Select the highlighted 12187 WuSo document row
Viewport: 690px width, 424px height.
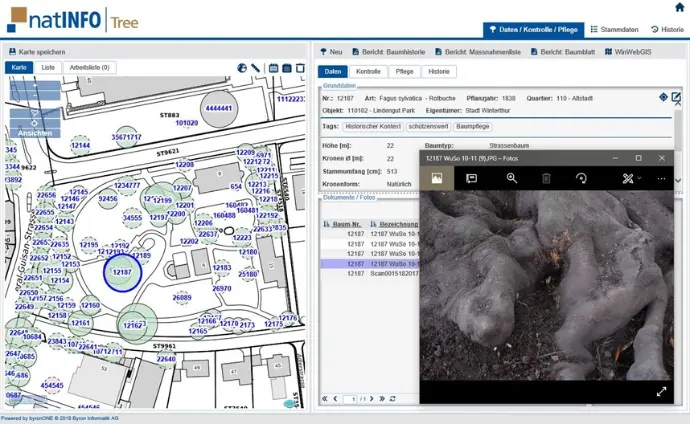[x=370, y=264]
